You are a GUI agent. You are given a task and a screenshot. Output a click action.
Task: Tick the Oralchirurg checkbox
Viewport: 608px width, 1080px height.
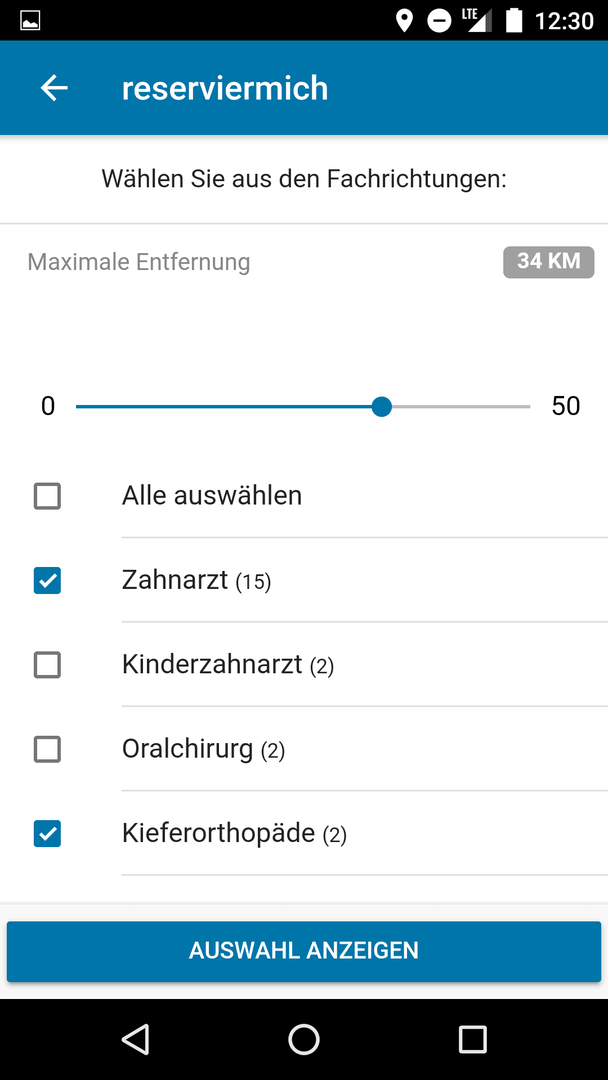click(48, 749)
